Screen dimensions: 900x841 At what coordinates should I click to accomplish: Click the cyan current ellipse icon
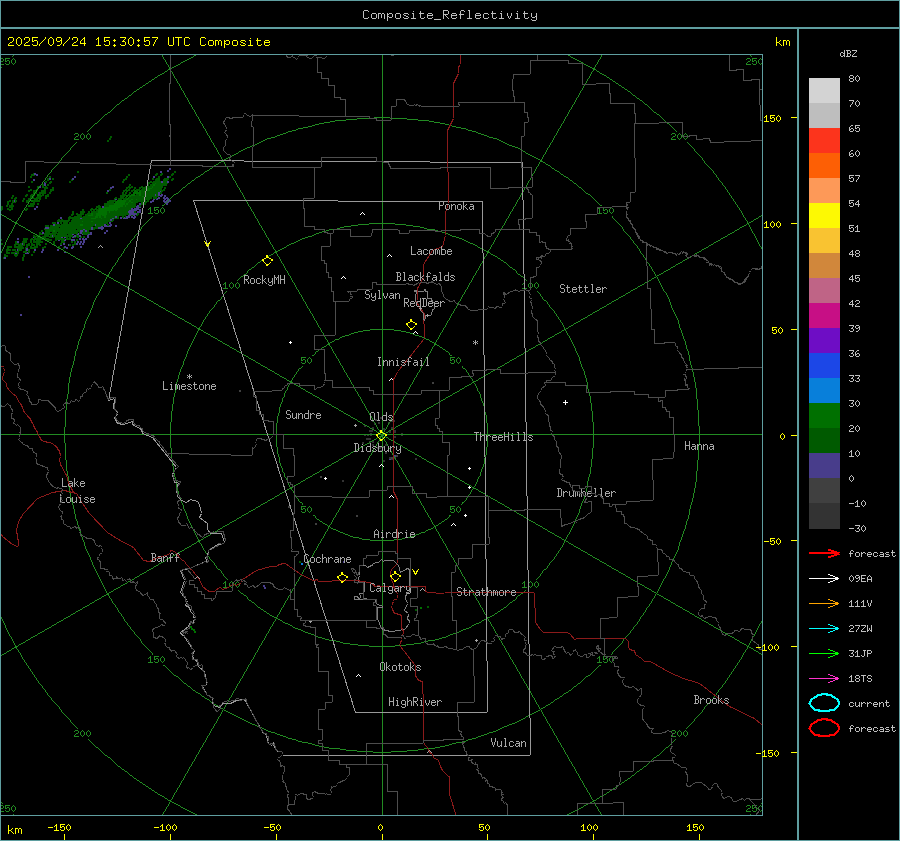pyautogui.click(x=824, y=703)
